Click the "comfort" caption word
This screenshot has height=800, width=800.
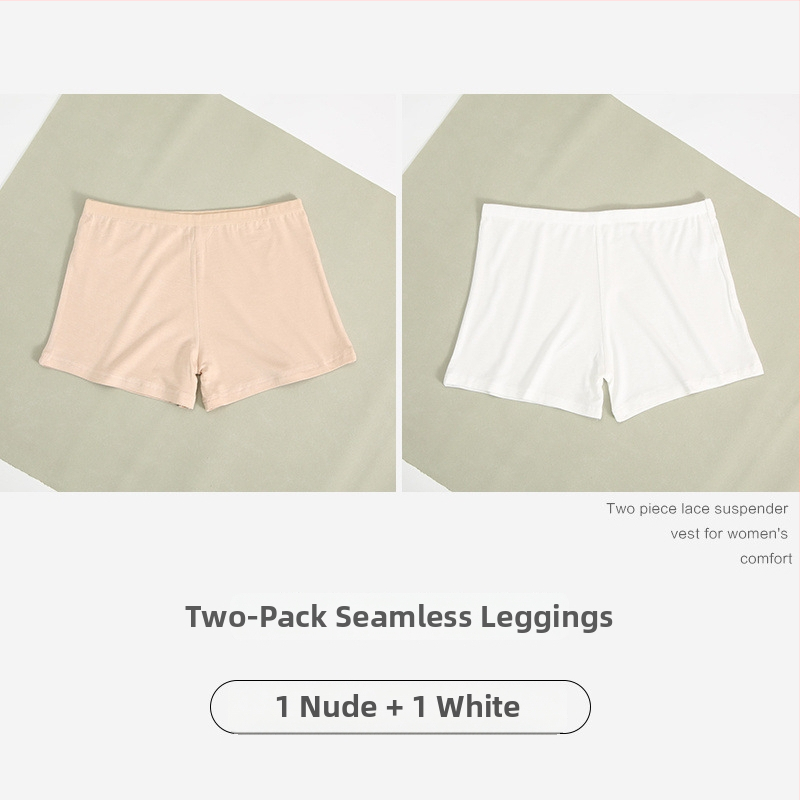(766, 559)
